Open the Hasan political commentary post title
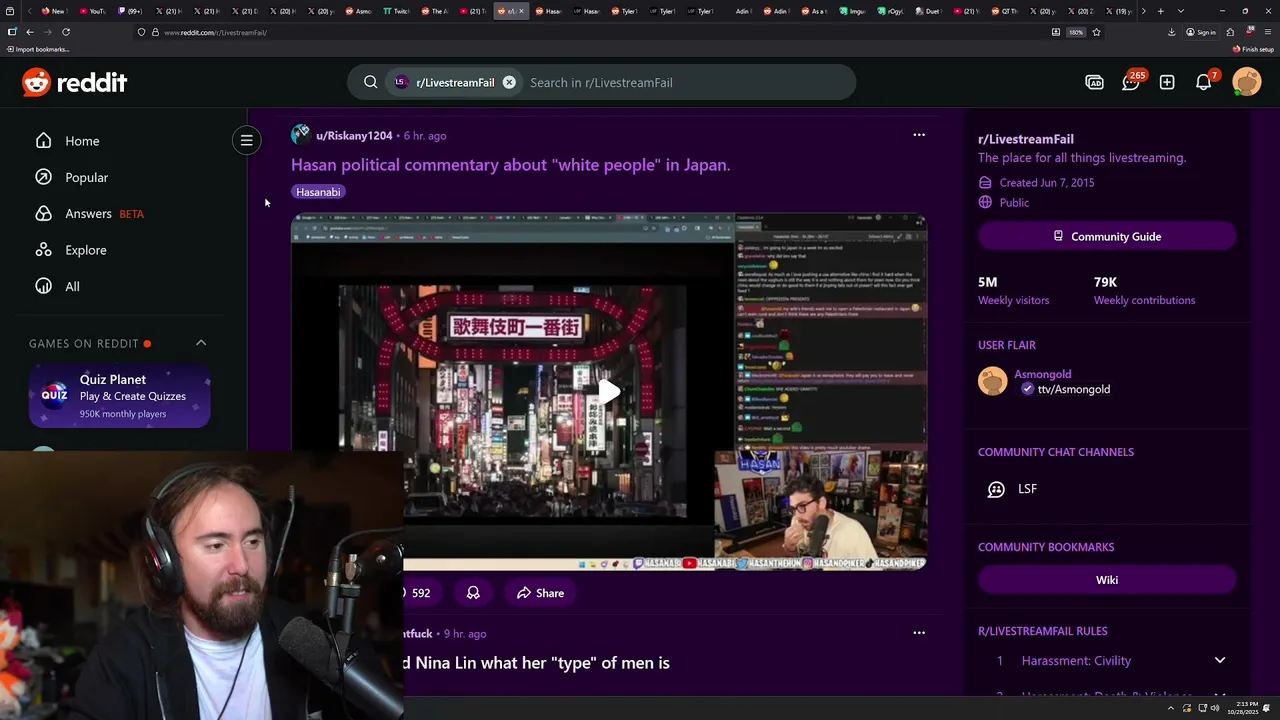 click(510, 165)
